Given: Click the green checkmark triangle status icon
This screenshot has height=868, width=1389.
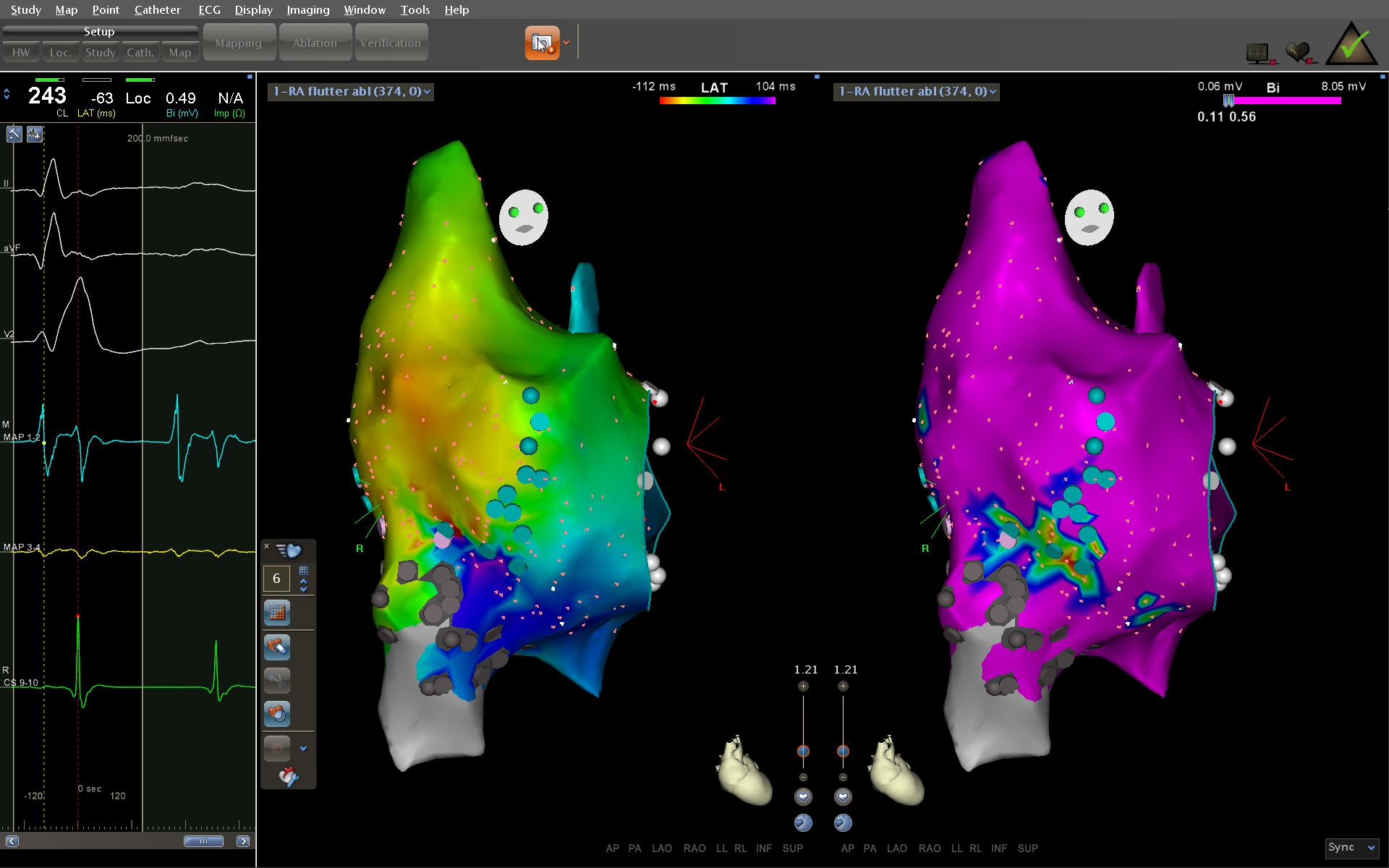Looking at the screenshot, I should coord(1351,45).
